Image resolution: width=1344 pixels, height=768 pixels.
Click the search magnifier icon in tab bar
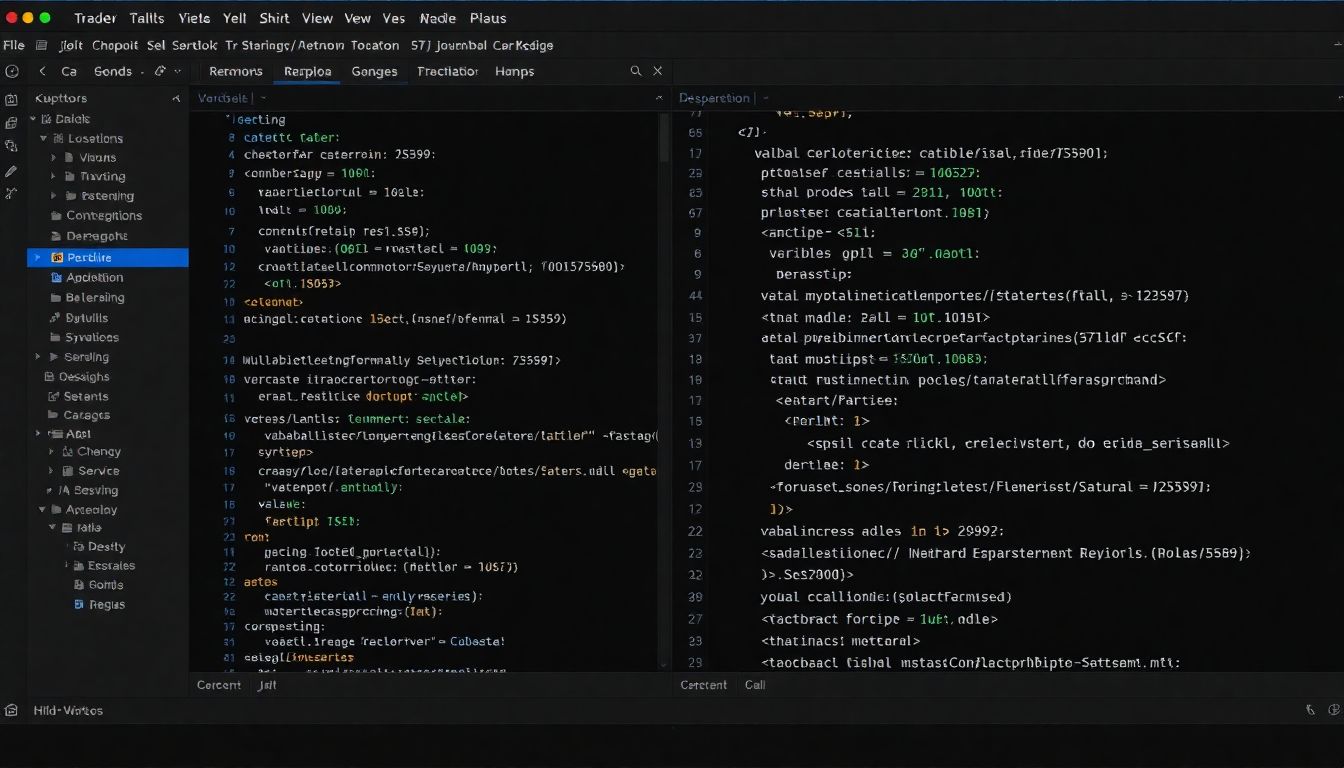[635, 71]
